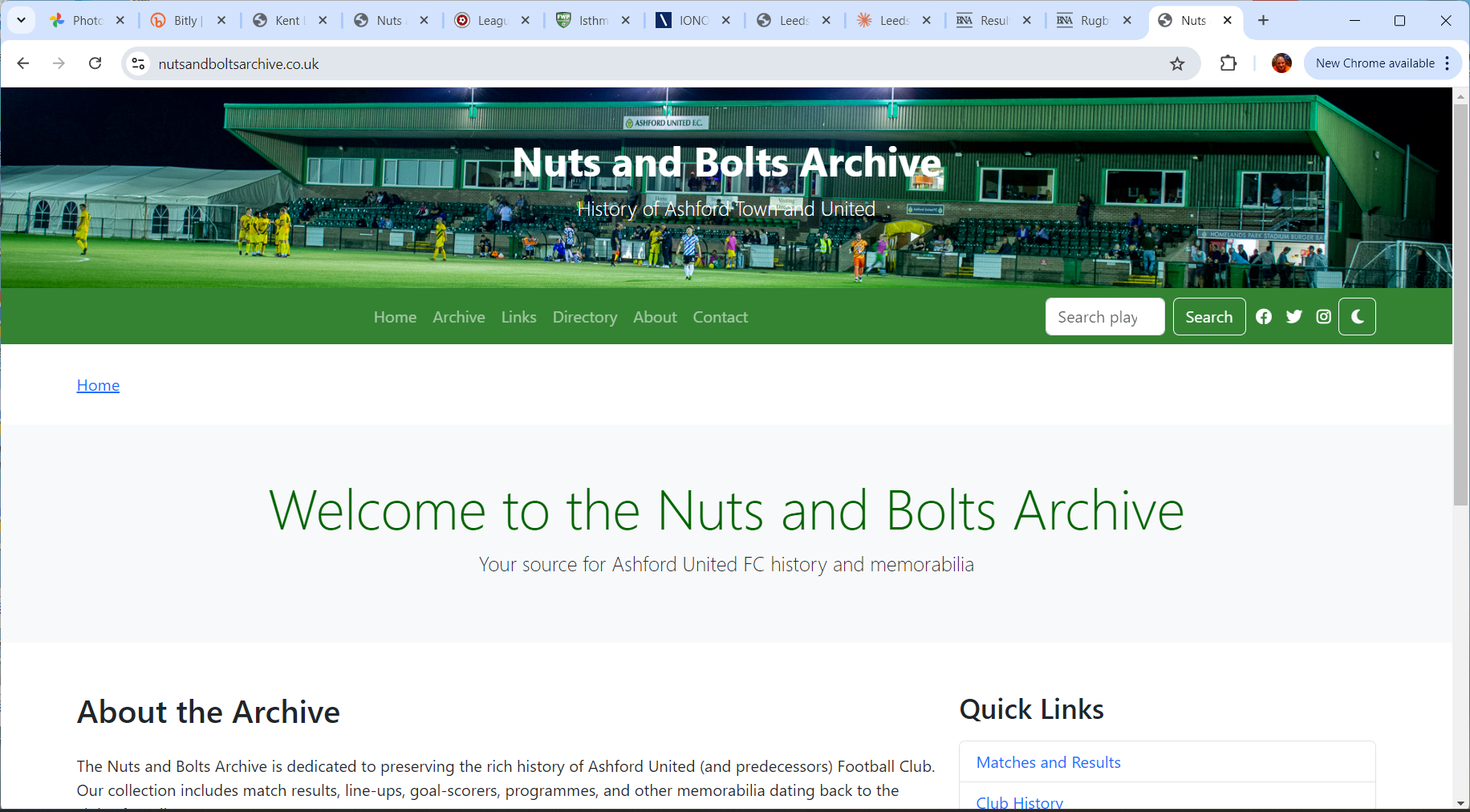Open the Instagram icon link

tap(1323, 317)
